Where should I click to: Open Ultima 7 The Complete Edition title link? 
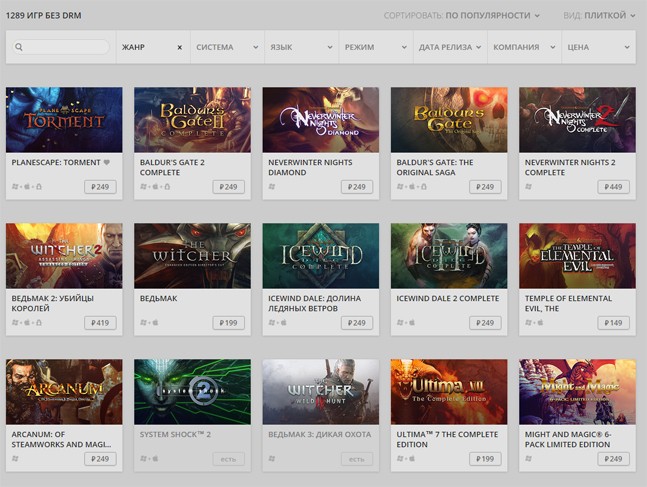(x=447, y=440)
